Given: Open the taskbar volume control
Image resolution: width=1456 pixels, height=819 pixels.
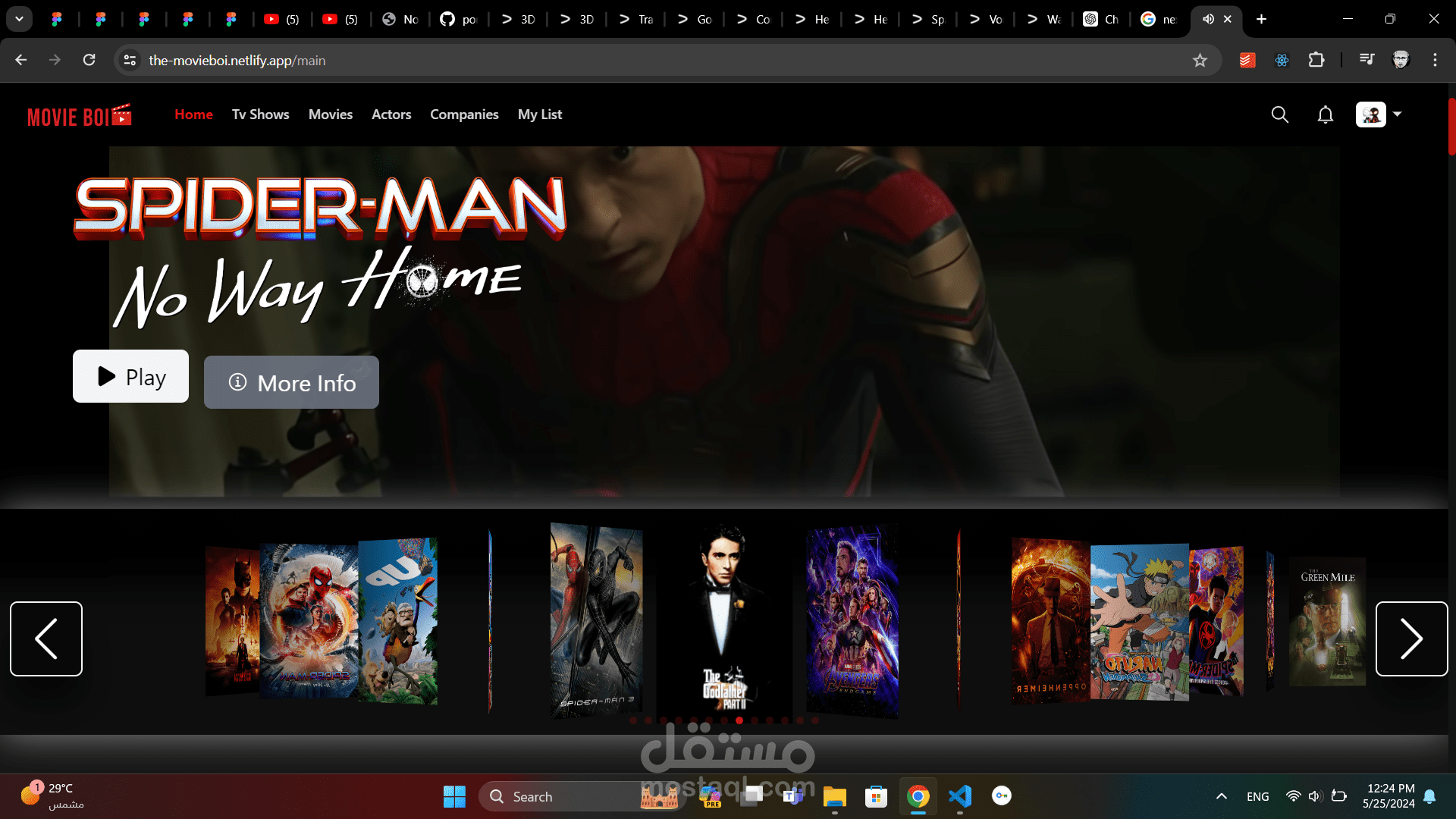Looking at the screenshot, I should click(x=1315, y=796).
